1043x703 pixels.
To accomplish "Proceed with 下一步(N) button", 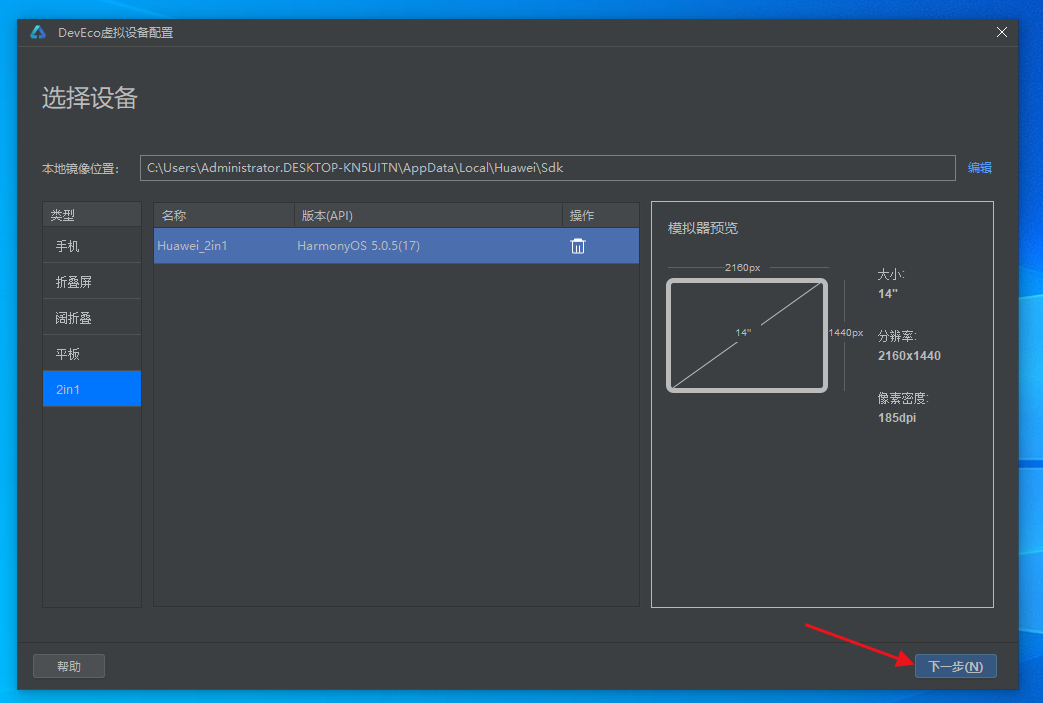I will click(955, 666).
